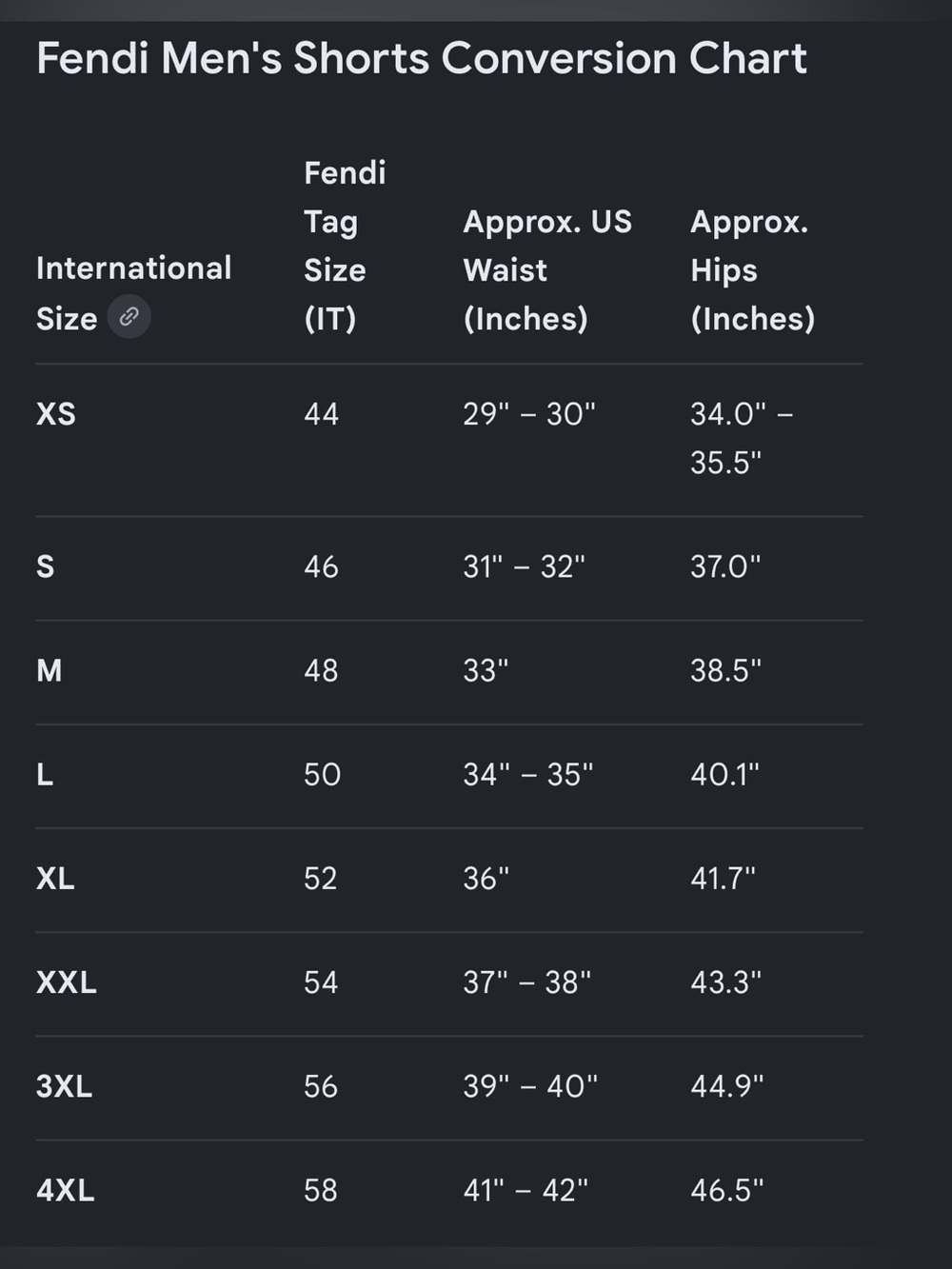Select the L size row label
This screenshot has width=952, height=1269.
(45, 774)
